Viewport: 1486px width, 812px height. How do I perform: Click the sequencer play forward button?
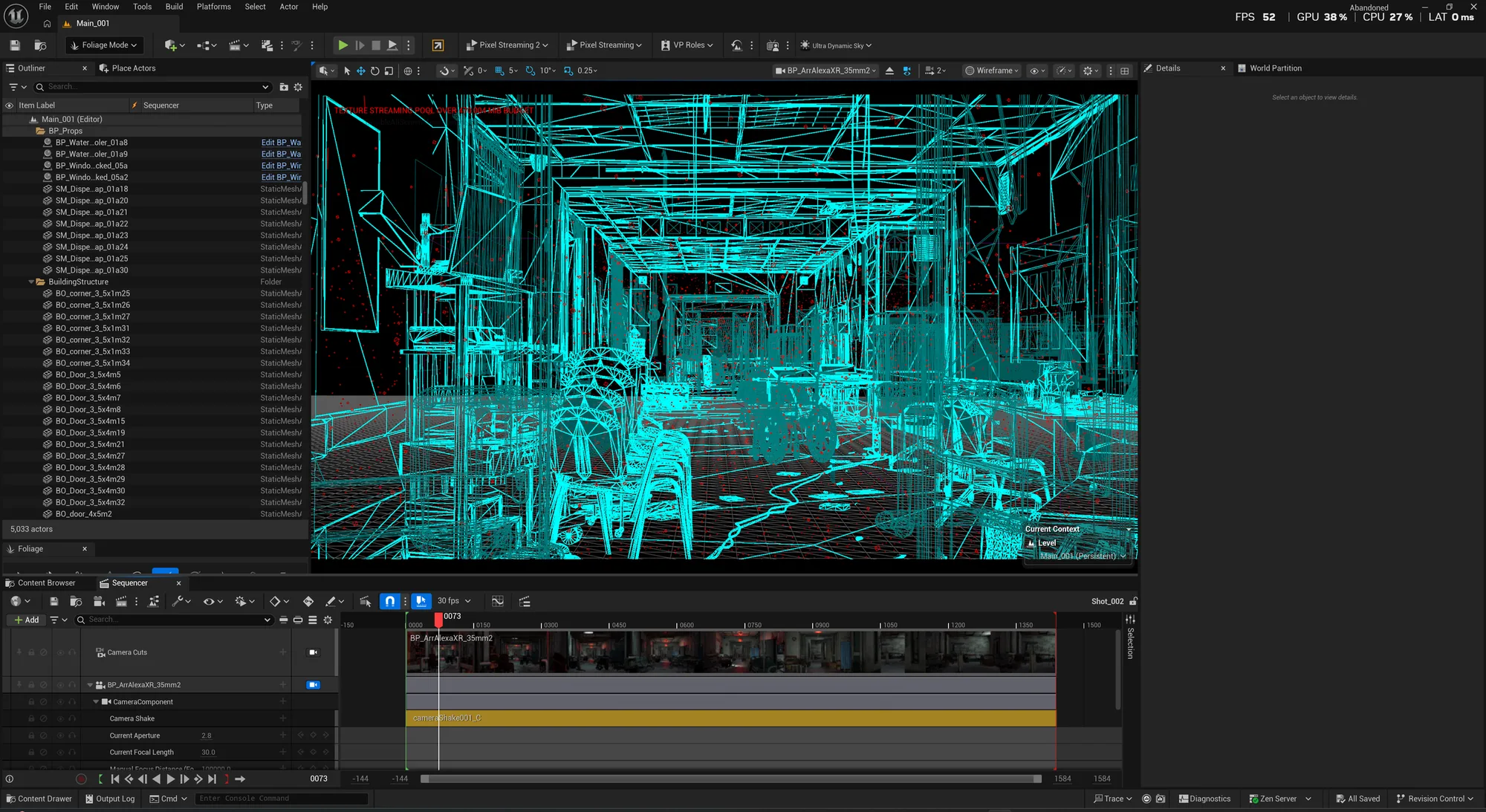tap(170, 779)
